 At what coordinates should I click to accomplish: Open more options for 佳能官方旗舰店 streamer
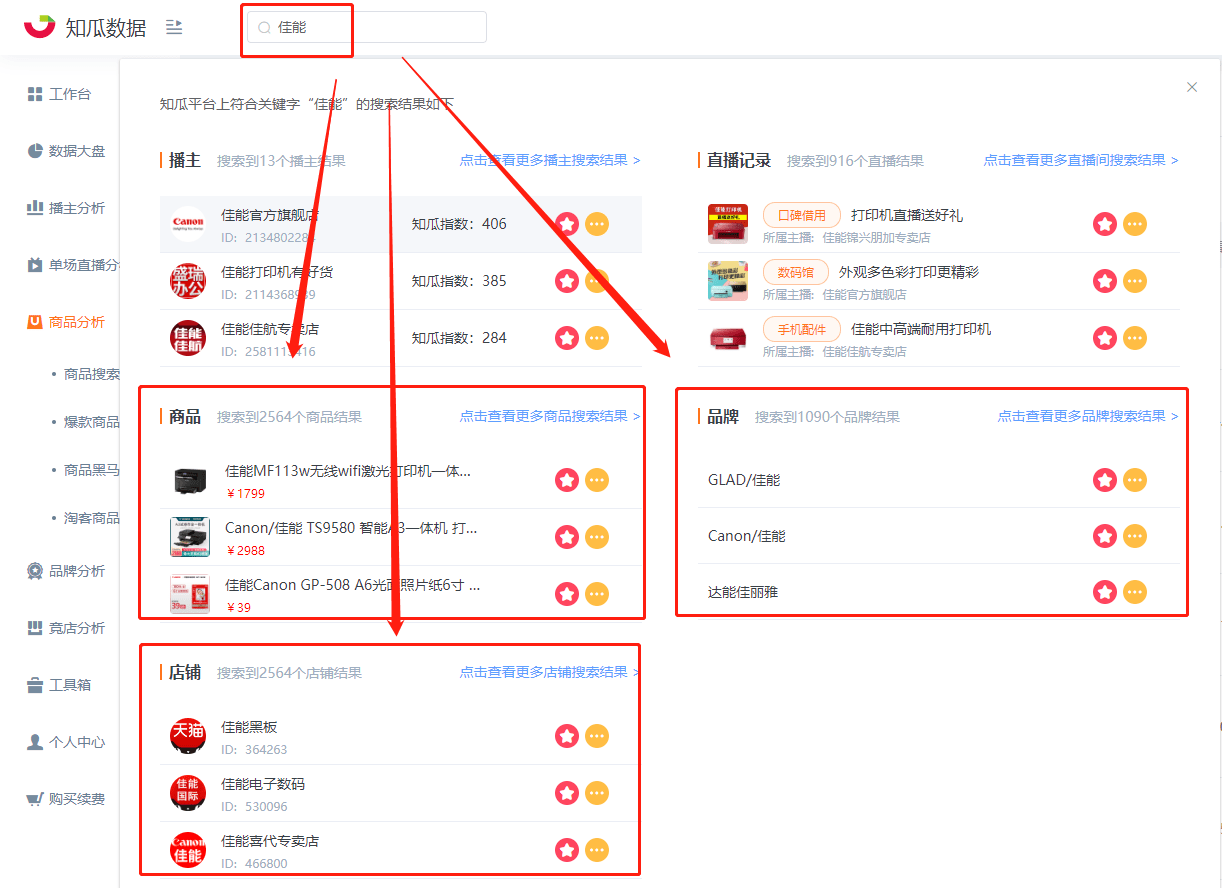597,224
